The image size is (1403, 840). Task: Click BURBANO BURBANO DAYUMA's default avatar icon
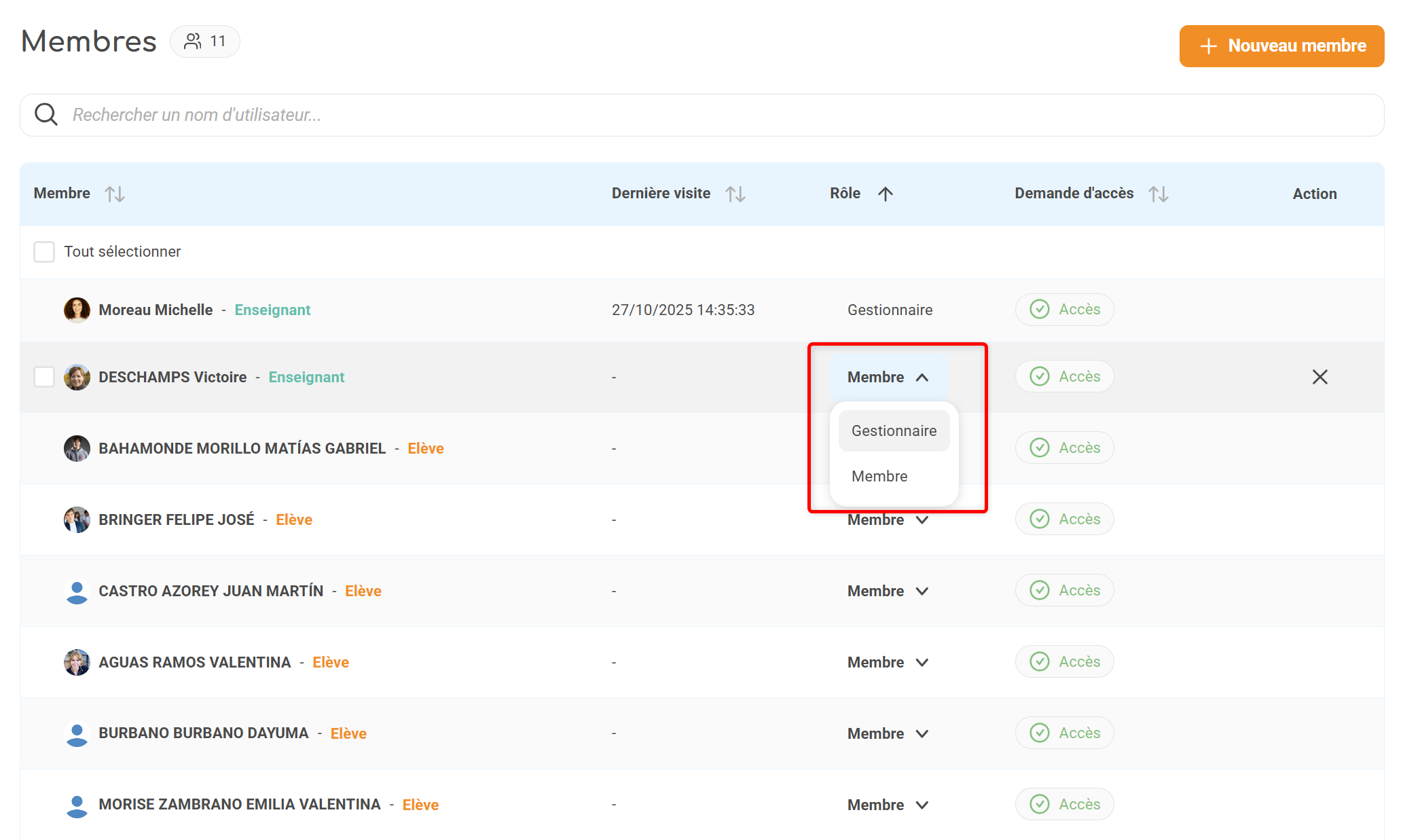click(77, 733)
